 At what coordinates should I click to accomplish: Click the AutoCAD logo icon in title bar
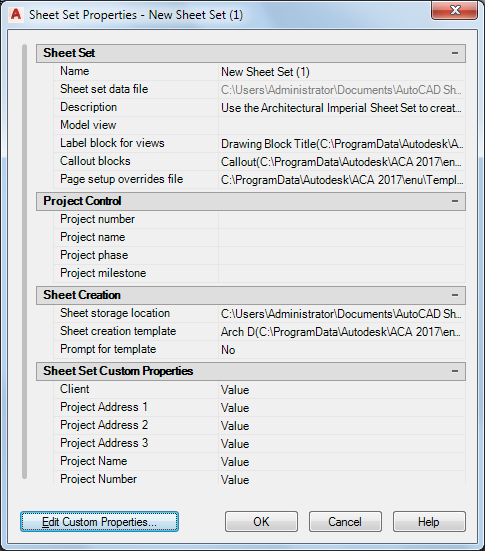[x=16, y=15]
